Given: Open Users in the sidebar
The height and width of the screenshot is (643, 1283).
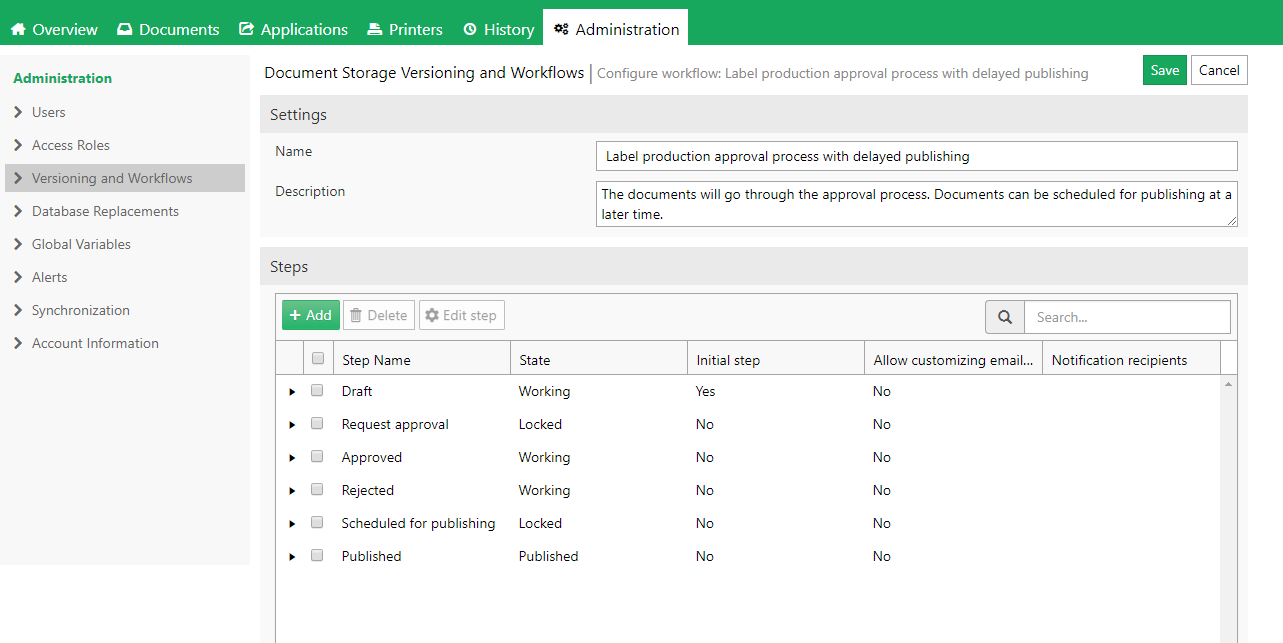Looking at the screenshot, I should click(x=125, y=112).
